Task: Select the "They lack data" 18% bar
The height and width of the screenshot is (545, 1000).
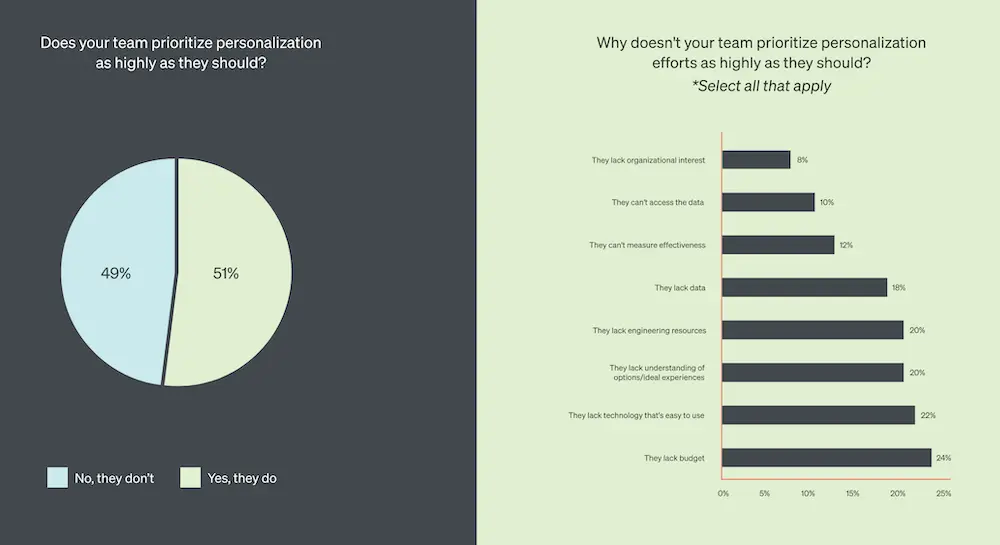Action: click(804, 288)
